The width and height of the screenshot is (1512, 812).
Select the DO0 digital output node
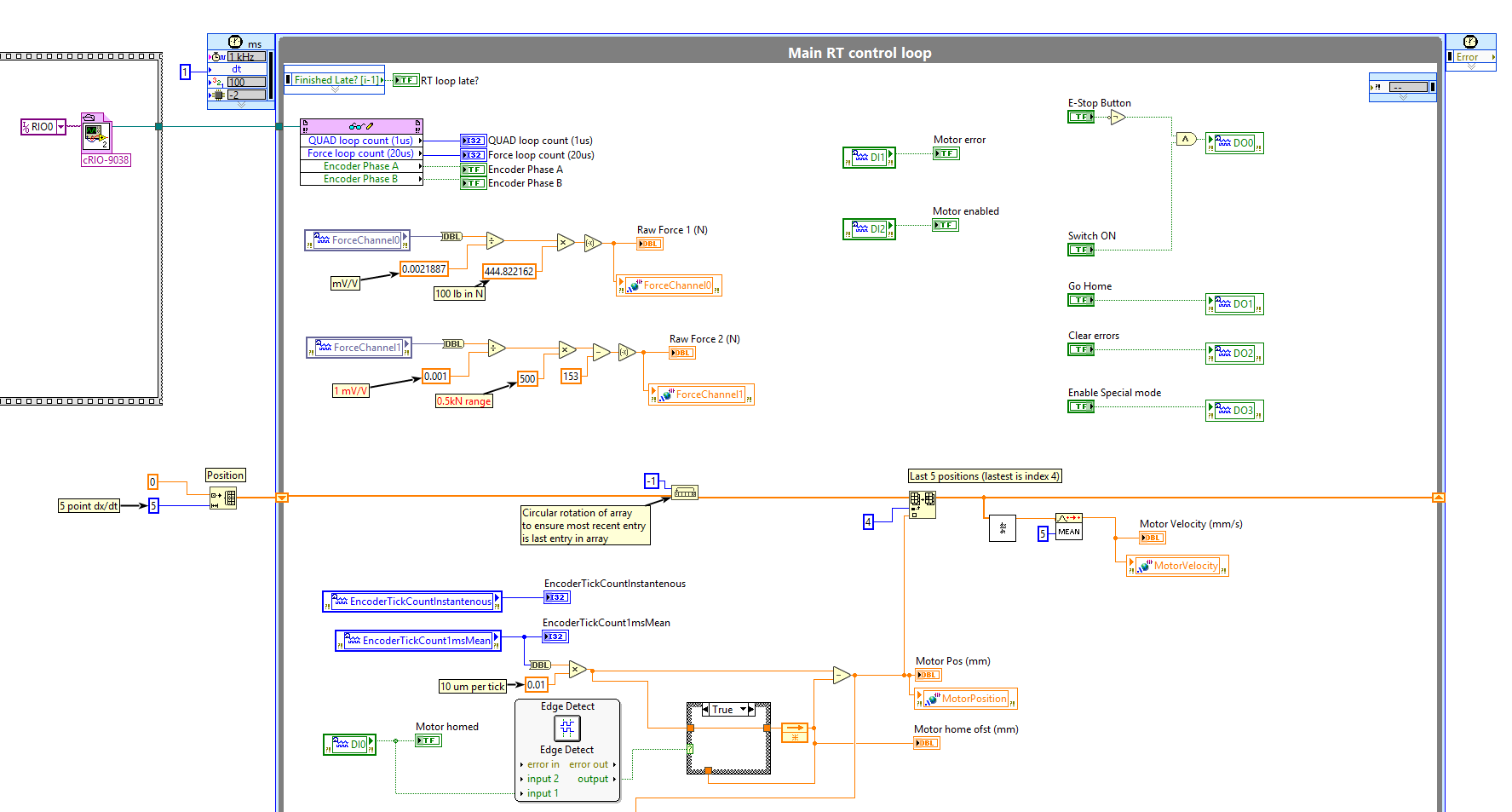coord(1234,143)
